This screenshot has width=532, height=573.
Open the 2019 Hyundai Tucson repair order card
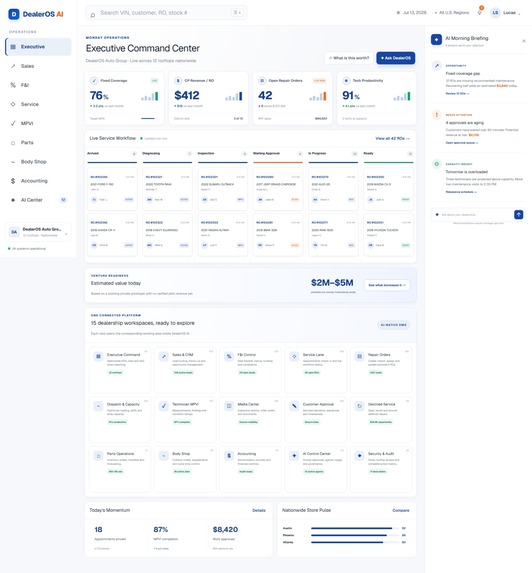pyautogui.click(x=388, y=235)
